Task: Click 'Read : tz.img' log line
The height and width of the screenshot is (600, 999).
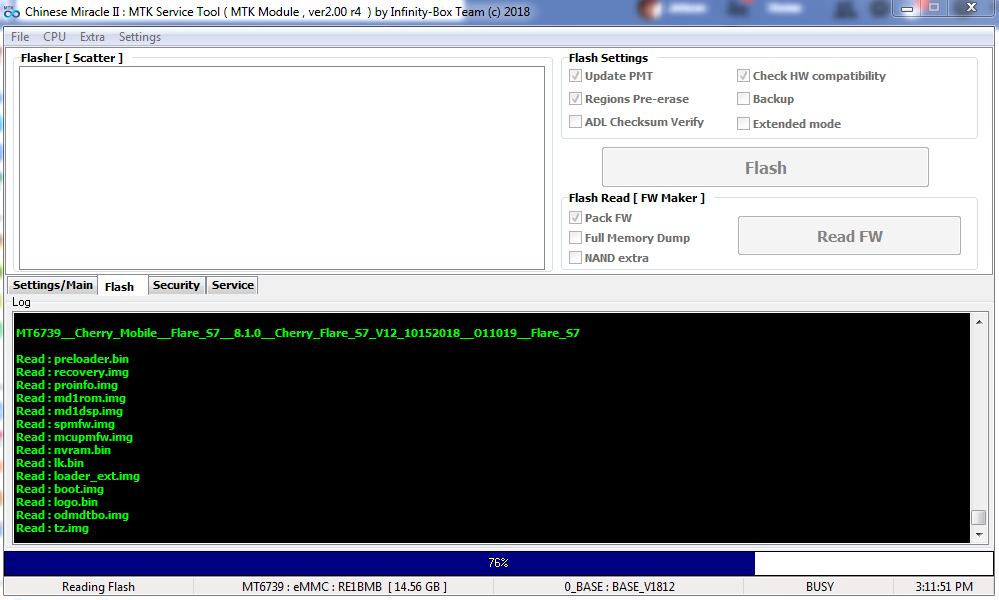Action: [x=52, y=528]
